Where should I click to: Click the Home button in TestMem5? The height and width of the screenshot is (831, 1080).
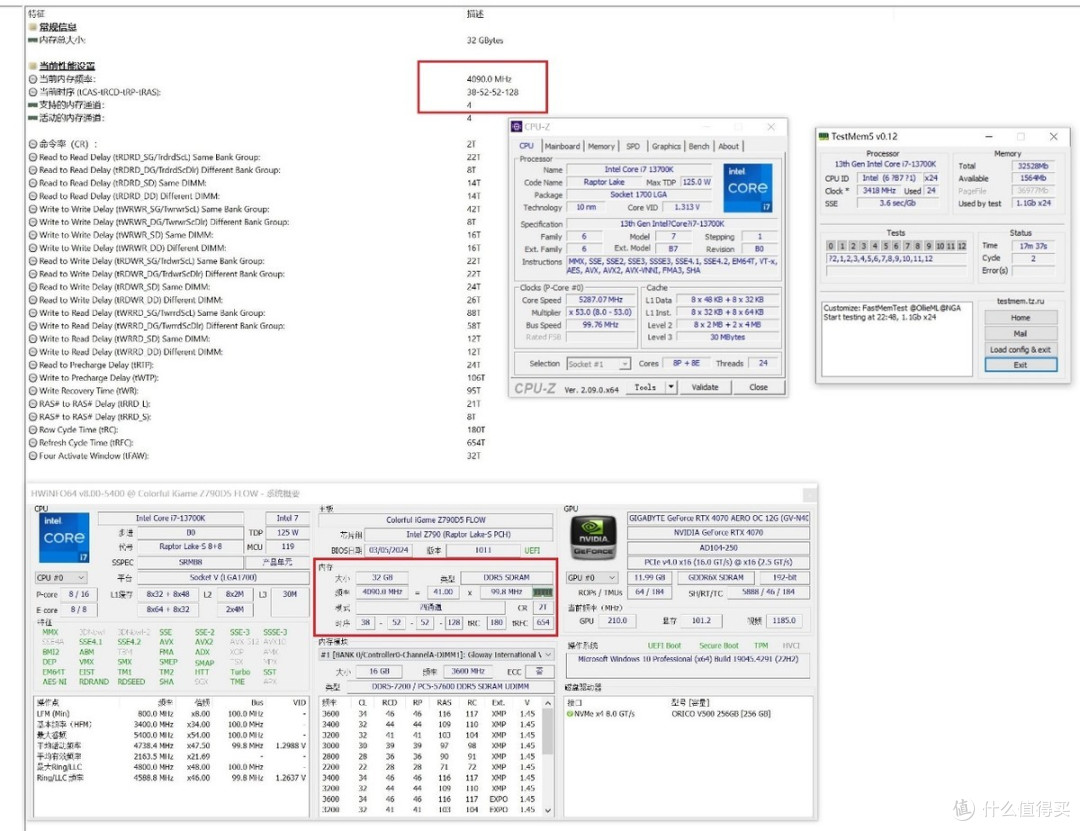1021,318
